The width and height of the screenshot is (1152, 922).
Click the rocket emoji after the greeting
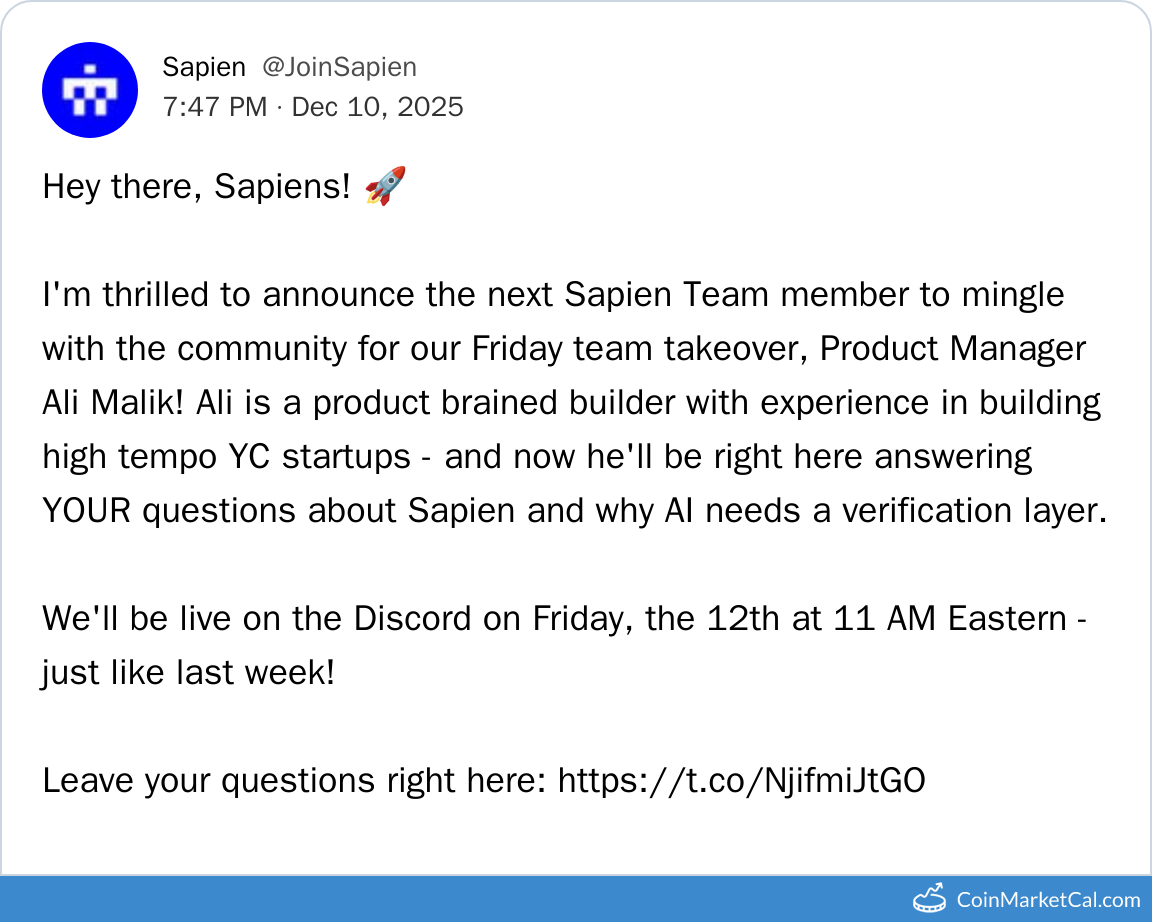[385, 186]
